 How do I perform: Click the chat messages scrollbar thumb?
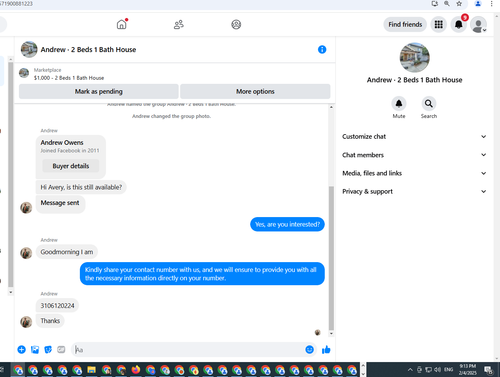tap(331, 257)
